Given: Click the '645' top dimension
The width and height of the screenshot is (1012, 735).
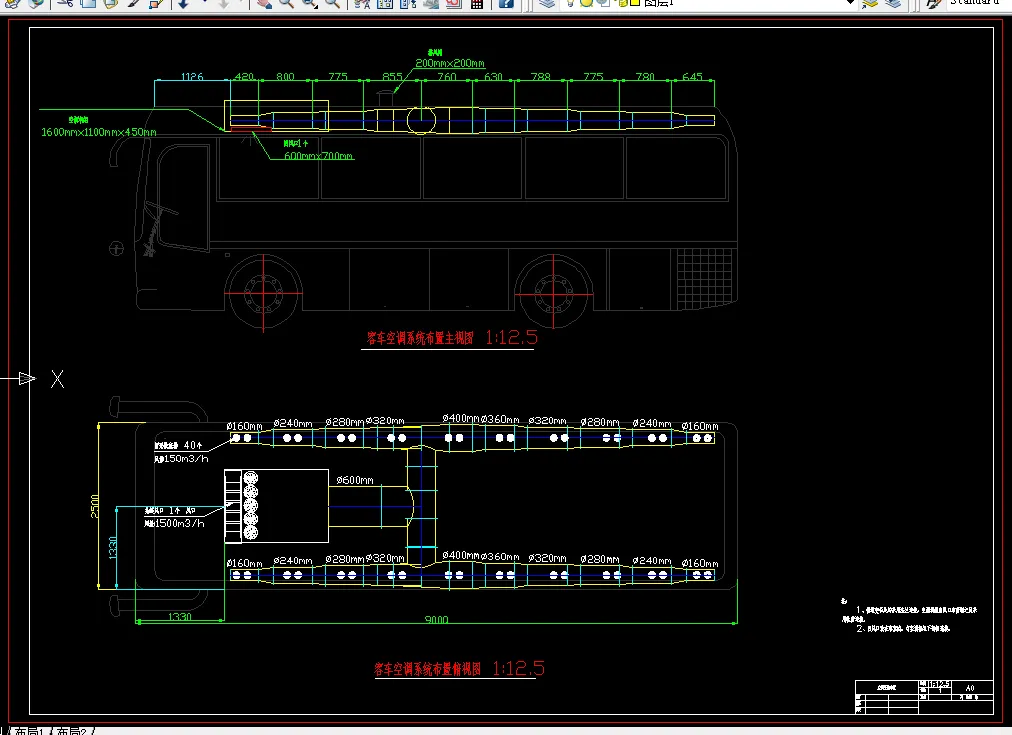Looking at the screenshot, I should point(692,77).
